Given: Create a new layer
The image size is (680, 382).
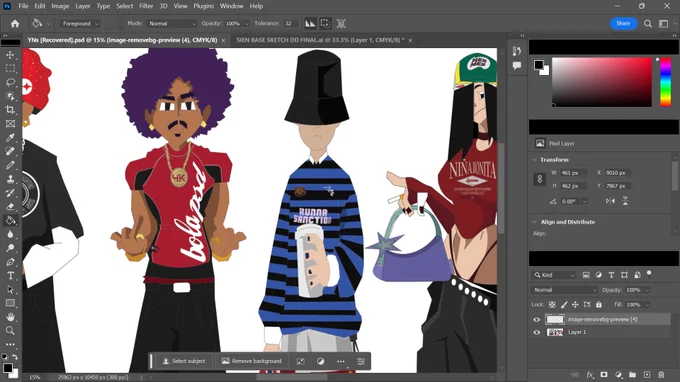Looking at the screenshot, I should (x=647, y=375).
